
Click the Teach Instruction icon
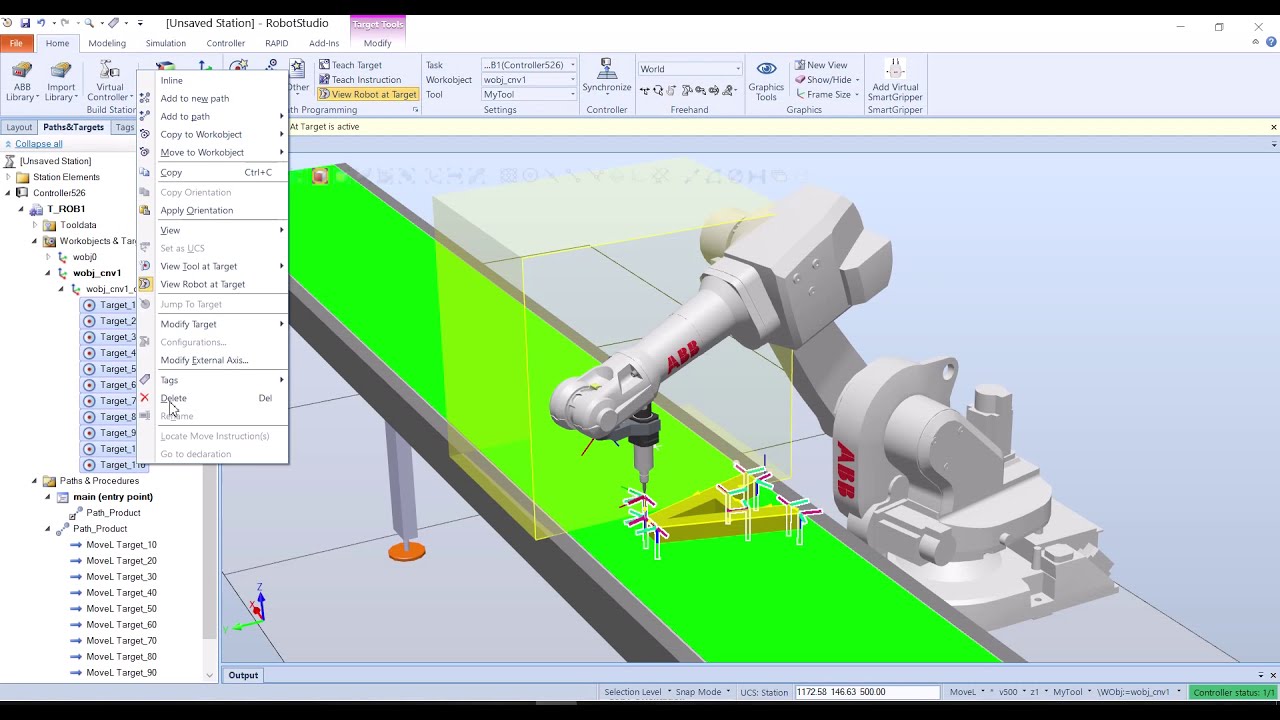[x=325, y=80]
